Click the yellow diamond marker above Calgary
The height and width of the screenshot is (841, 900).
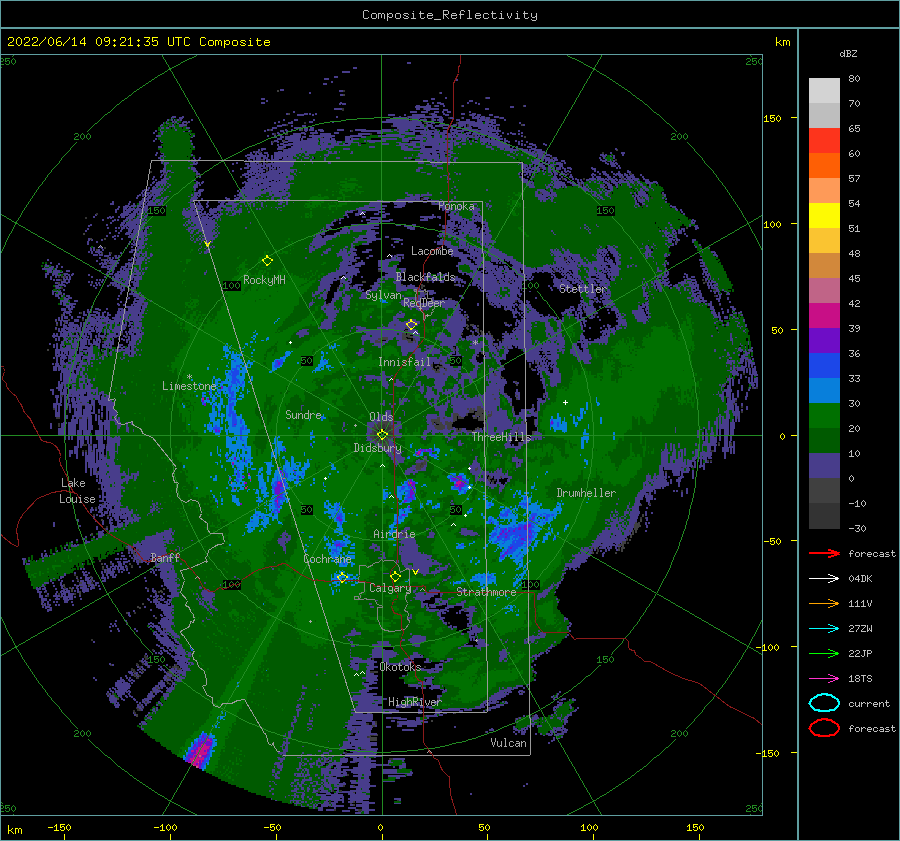[395, 576]
